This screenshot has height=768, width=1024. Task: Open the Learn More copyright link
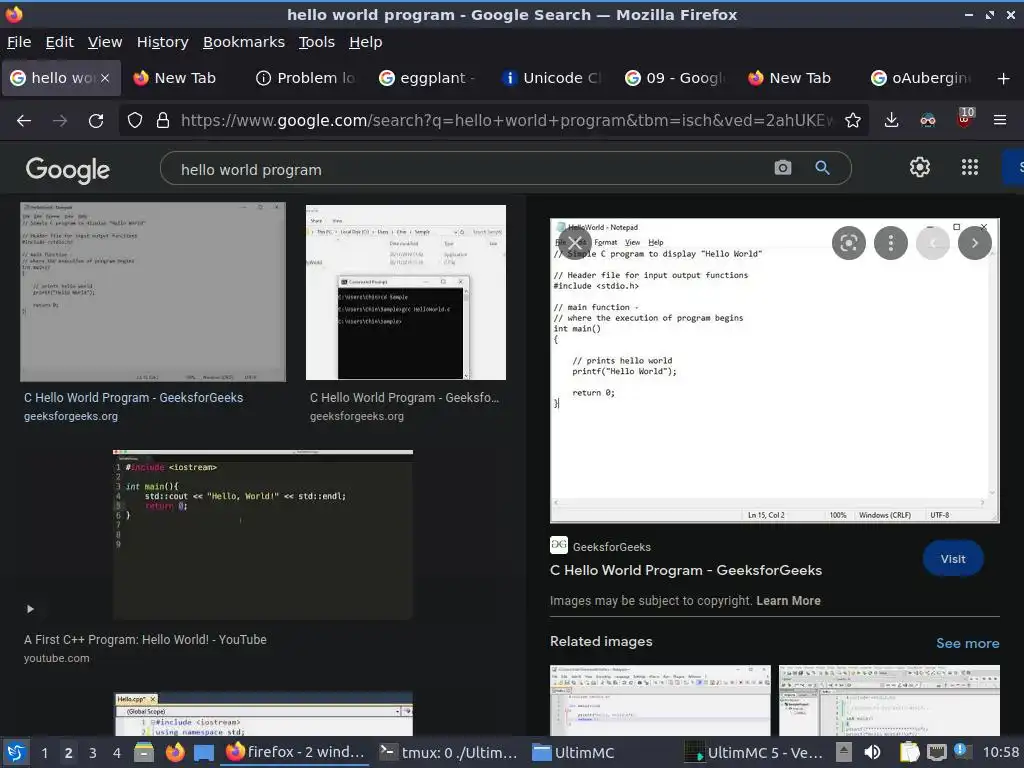pyautogui.click(x=788, y=601)
